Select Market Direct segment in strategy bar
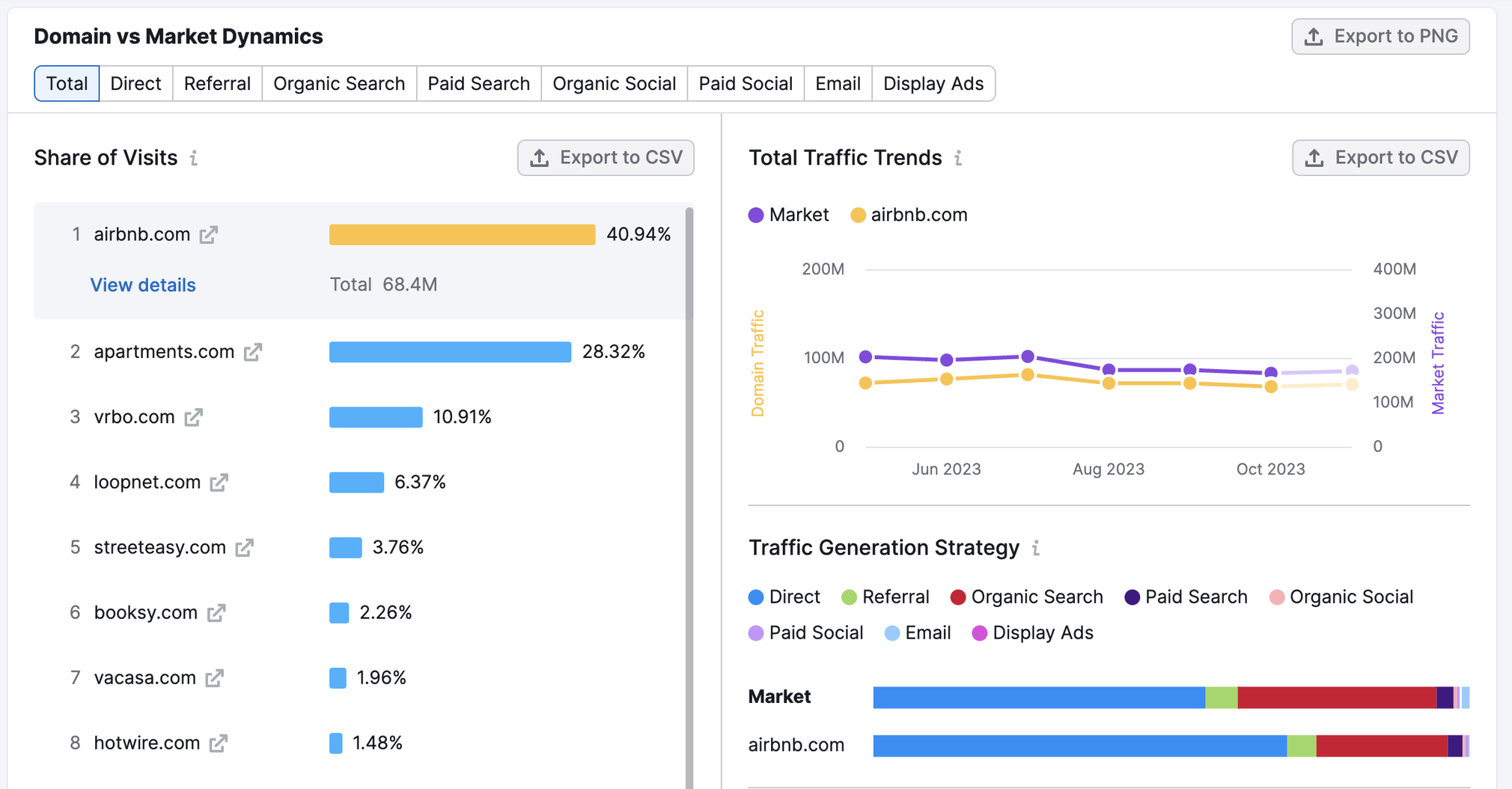The height and width of the screenshot is (789, 1512). (x=1039, y=697)
